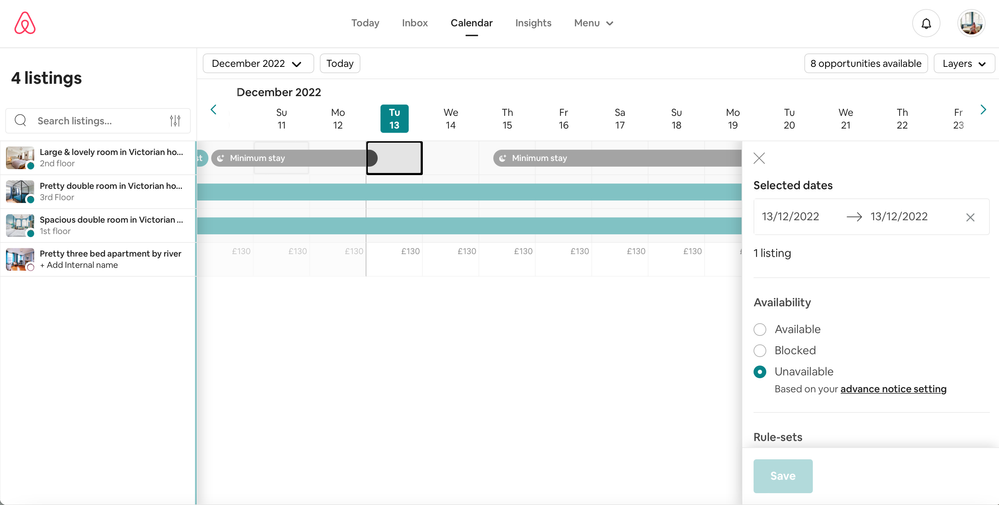This screenshot has height=505, width=999.
Task: Choose the Unavailable radio option
Action: [760, 372]
